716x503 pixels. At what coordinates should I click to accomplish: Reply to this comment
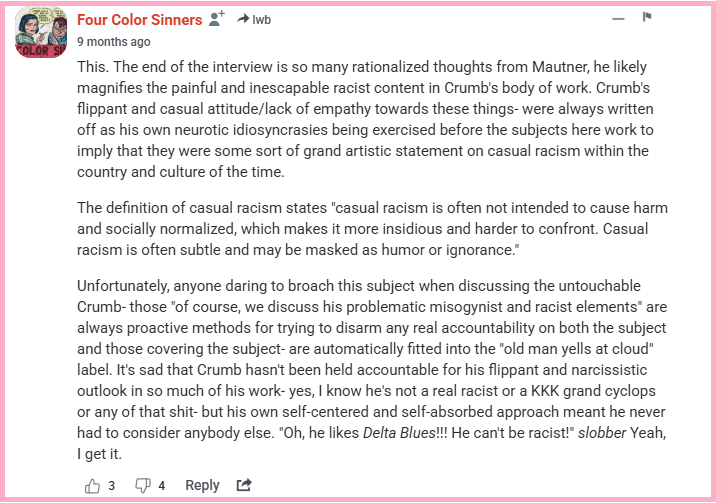(x=202, y=485)
